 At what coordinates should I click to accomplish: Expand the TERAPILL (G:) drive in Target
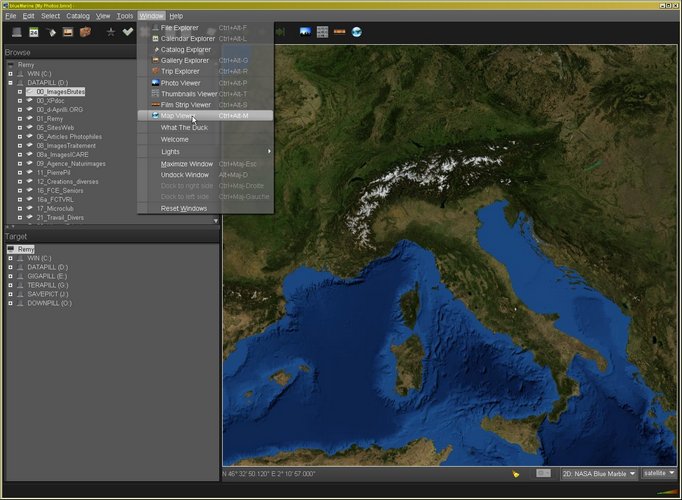[x=10, y=285]
